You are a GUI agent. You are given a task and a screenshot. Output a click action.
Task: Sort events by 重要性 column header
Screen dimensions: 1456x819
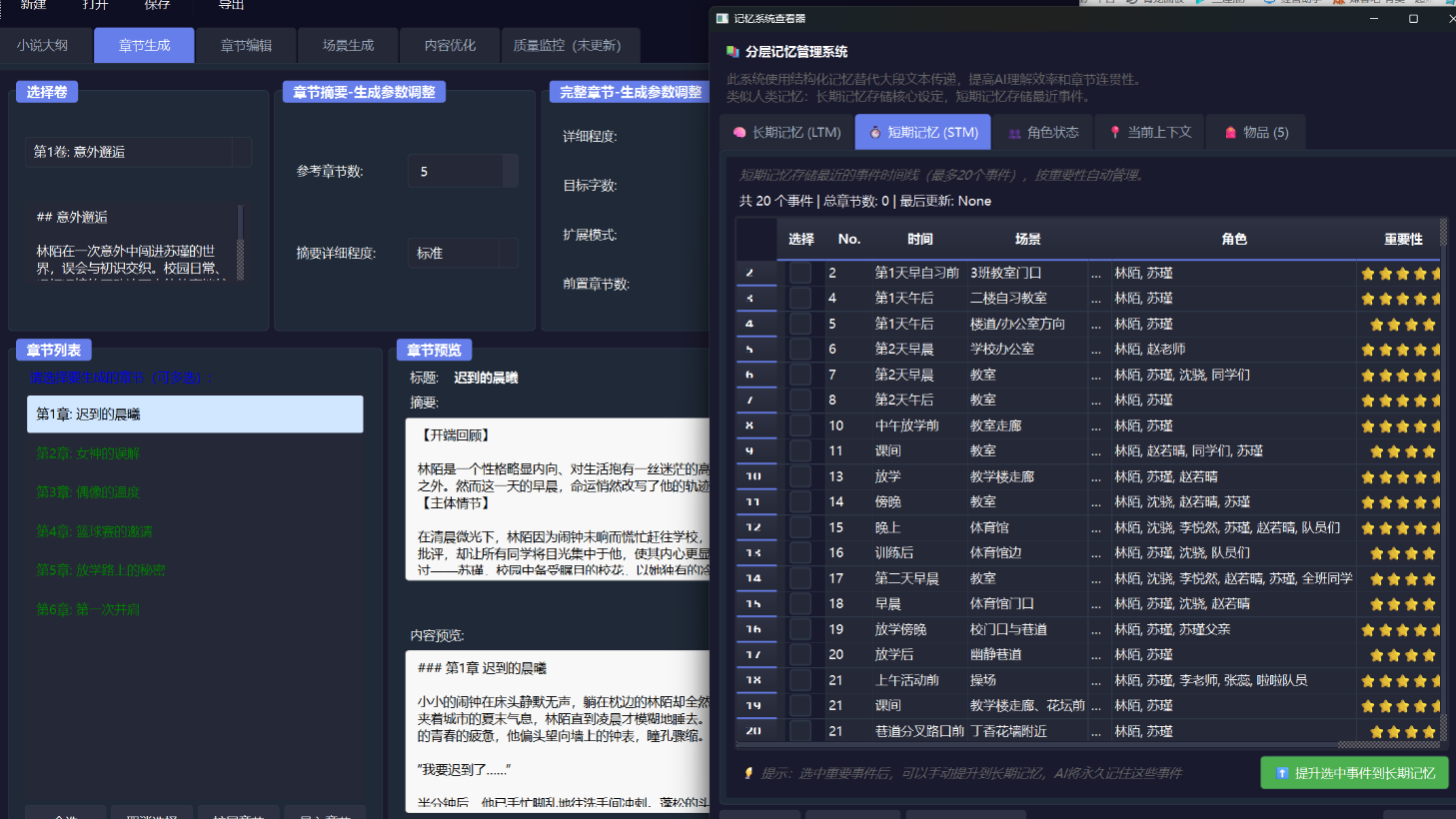(x=1403, y=239)
